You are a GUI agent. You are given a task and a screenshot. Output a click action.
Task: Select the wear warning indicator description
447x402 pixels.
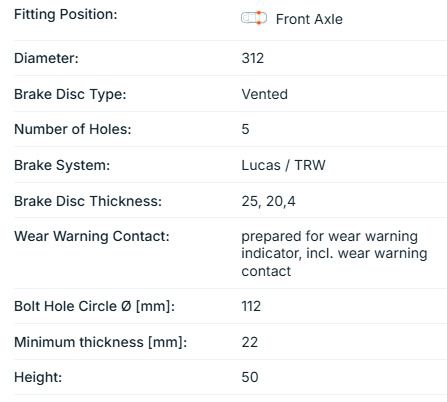click(334, 254)
